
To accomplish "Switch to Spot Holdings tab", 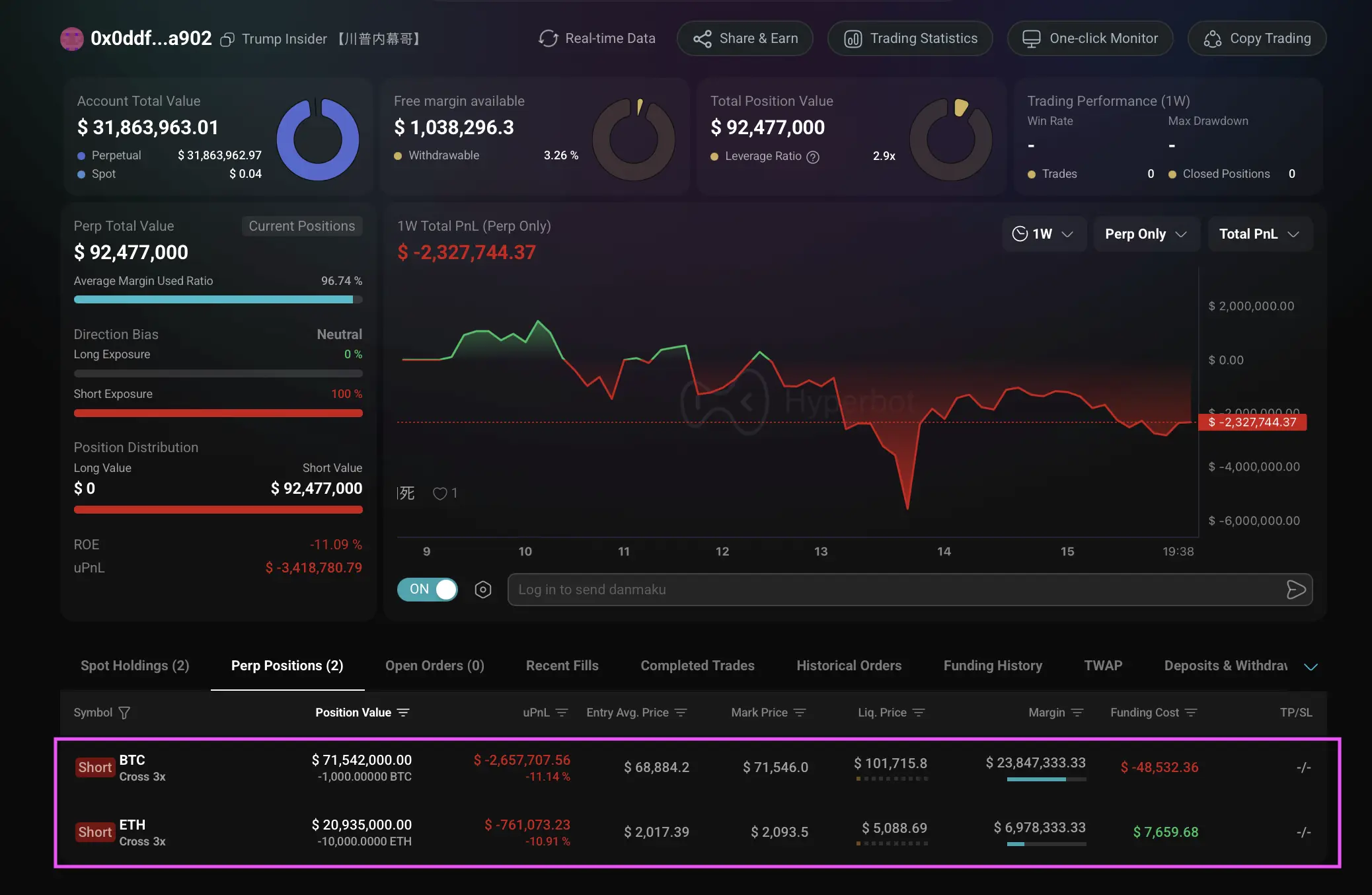I will (135, 666).
